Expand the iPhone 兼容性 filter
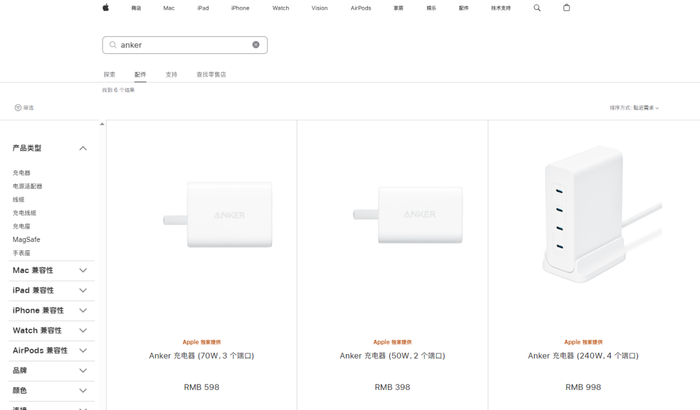 (x=83, y=310)
